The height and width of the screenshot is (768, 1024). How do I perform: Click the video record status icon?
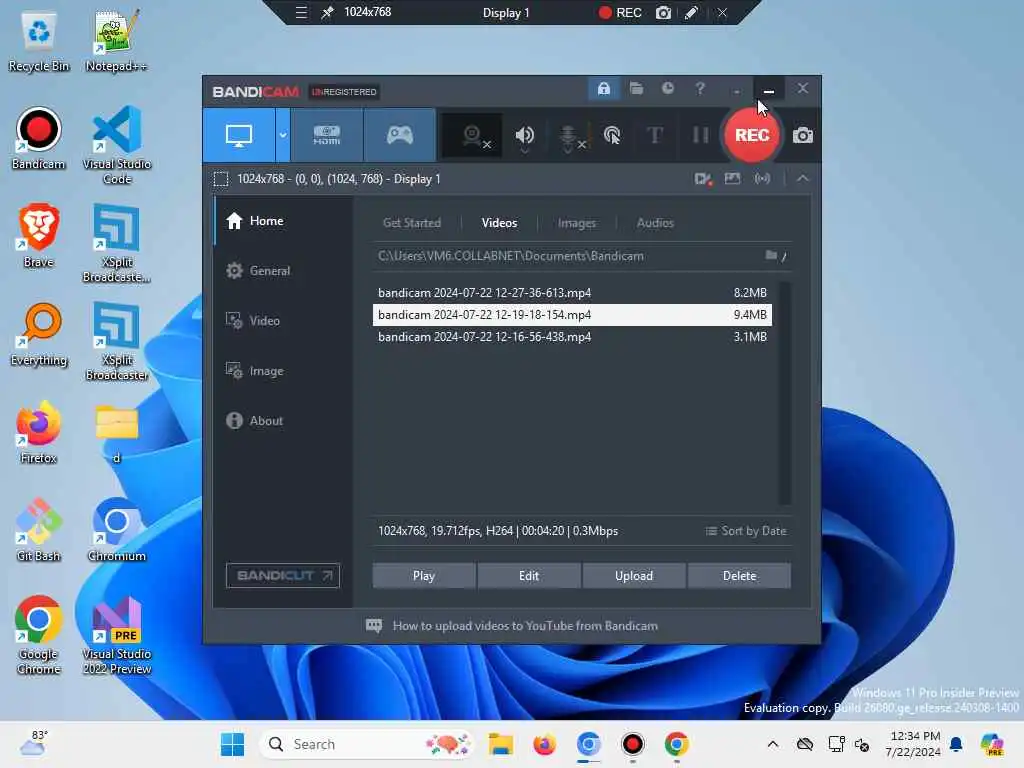pyautogui.click(x=703, y=179)
